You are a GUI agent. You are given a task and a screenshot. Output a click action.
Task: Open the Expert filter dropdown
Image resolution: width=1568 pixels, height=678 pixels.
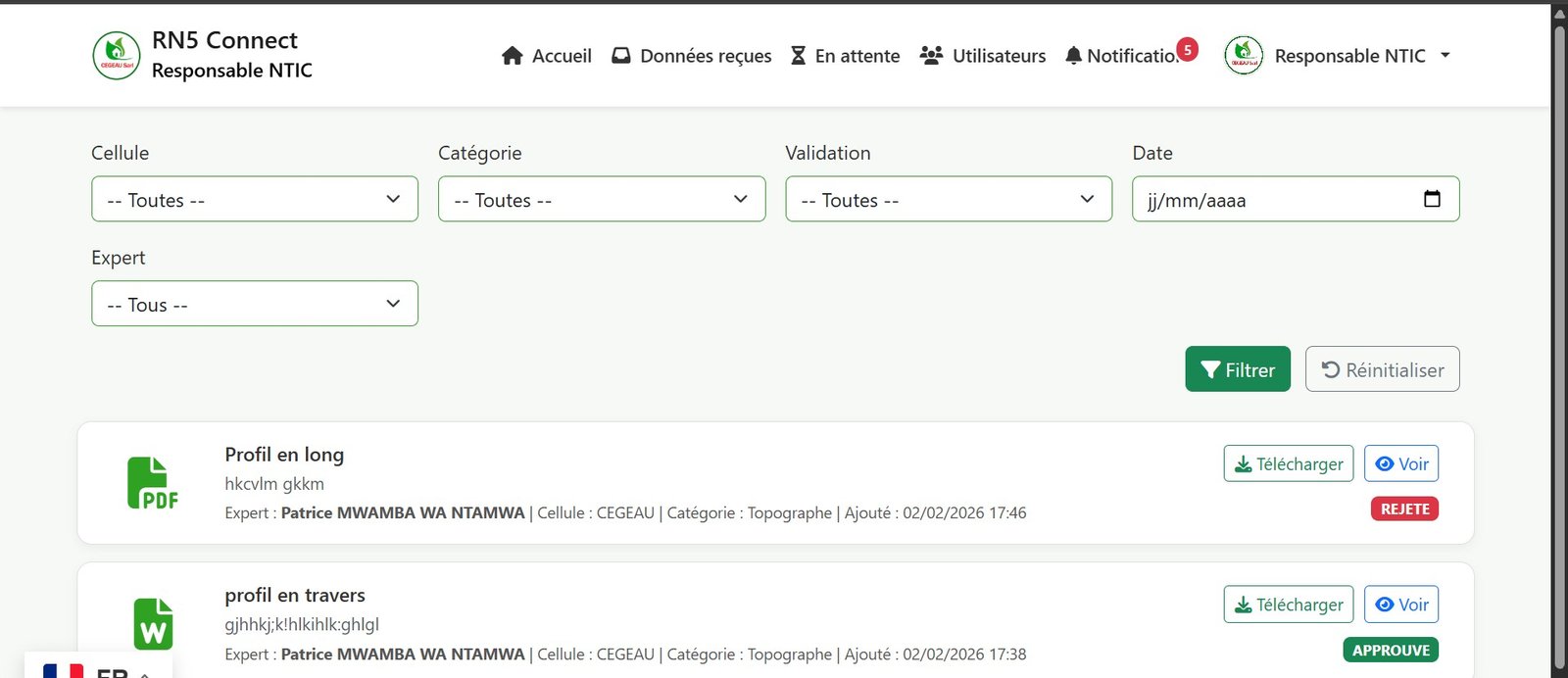(x=255, y=304)
